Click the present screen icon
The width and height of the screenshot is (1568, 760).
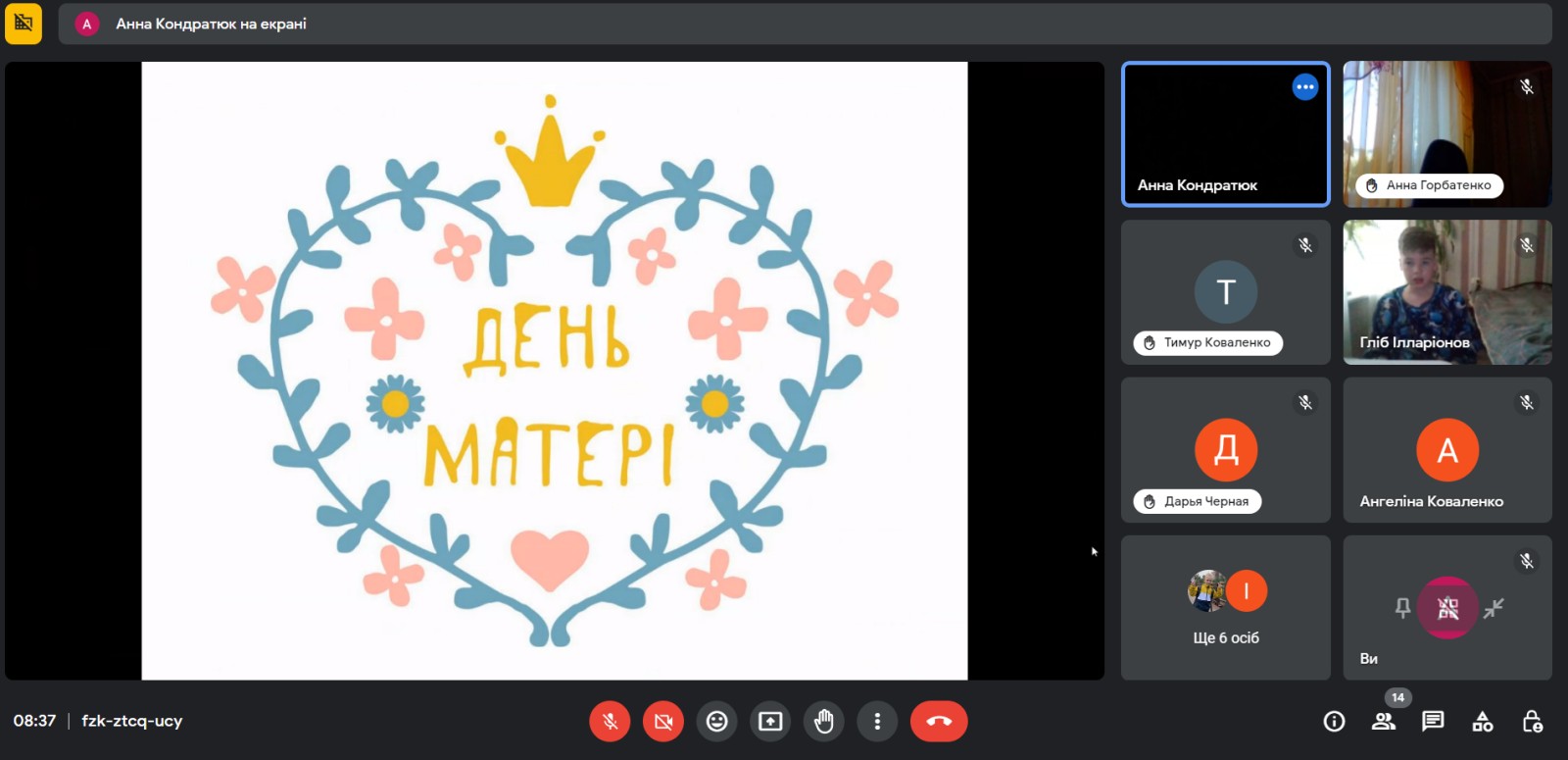(x=770, y=722)
